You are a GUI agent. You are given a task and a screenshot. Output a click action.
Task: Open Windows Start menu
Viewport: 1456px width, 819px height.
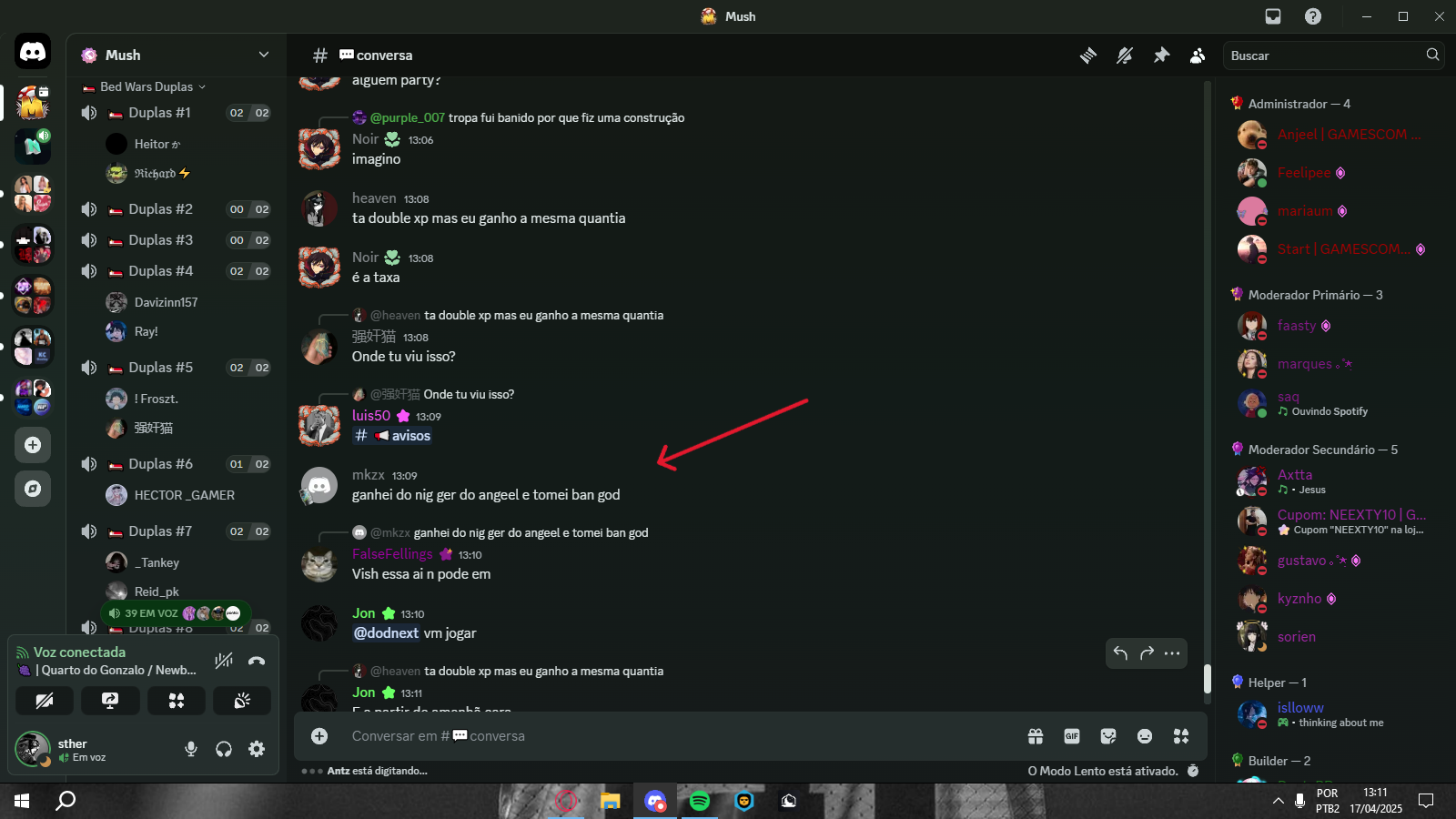click(x=22, y=801)
